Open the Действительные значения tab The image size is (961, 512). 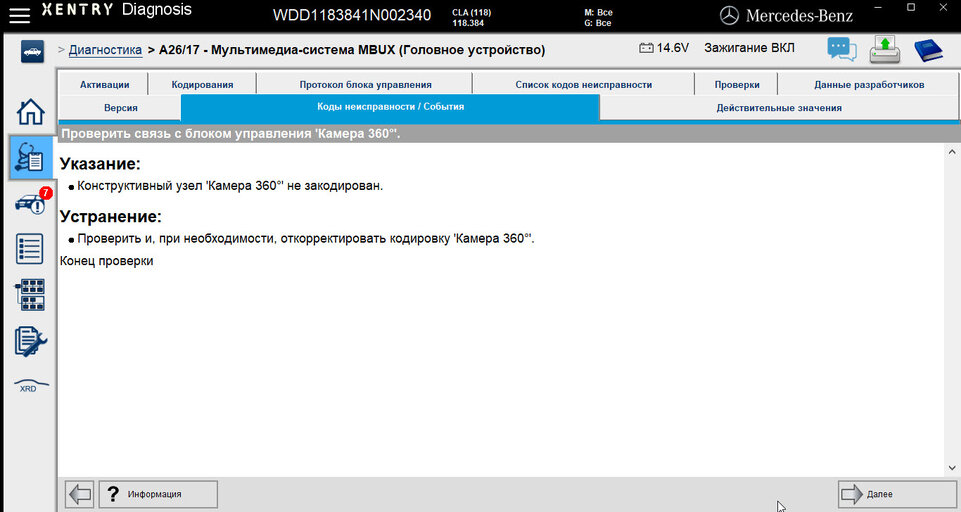tap(779, 107)
